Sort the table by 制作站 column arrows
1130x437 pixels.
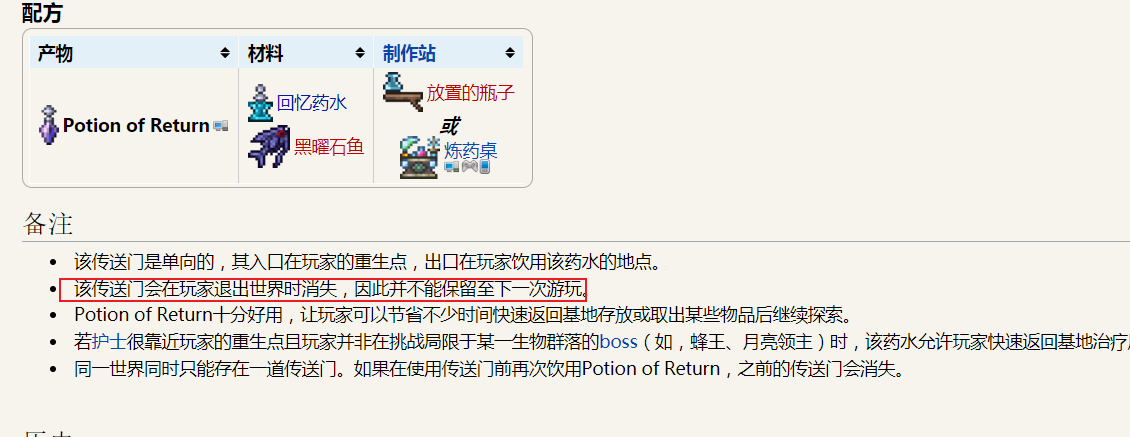pyautogui.click(x=510, y=53)
